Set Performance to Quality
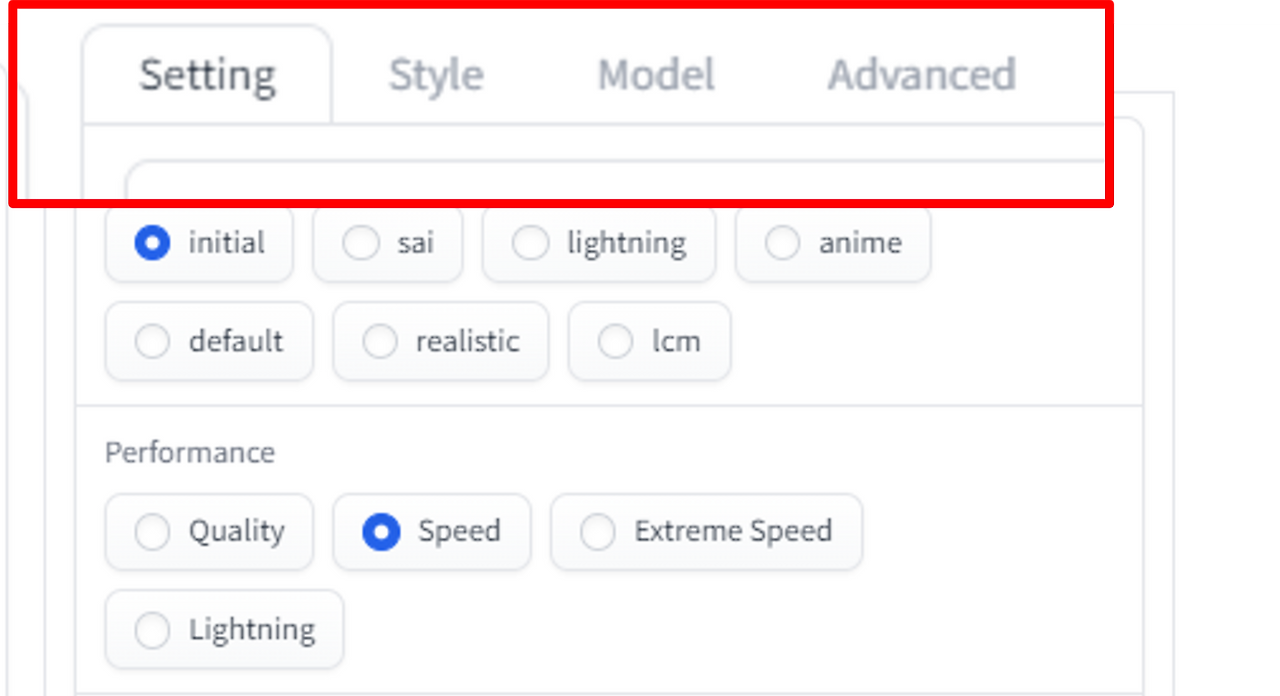 click(209, 531)
